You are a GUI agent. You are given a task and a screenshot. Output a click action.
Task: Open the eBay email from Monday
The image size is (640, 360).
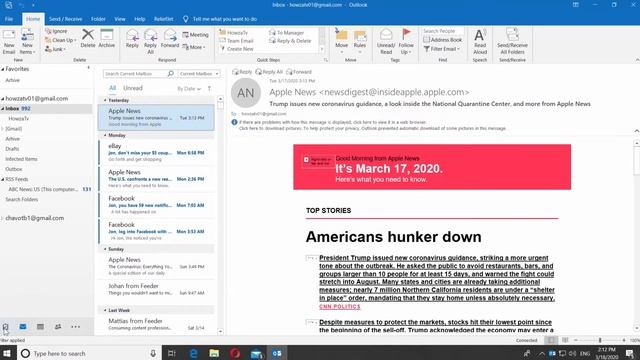[x=156, y=152]
